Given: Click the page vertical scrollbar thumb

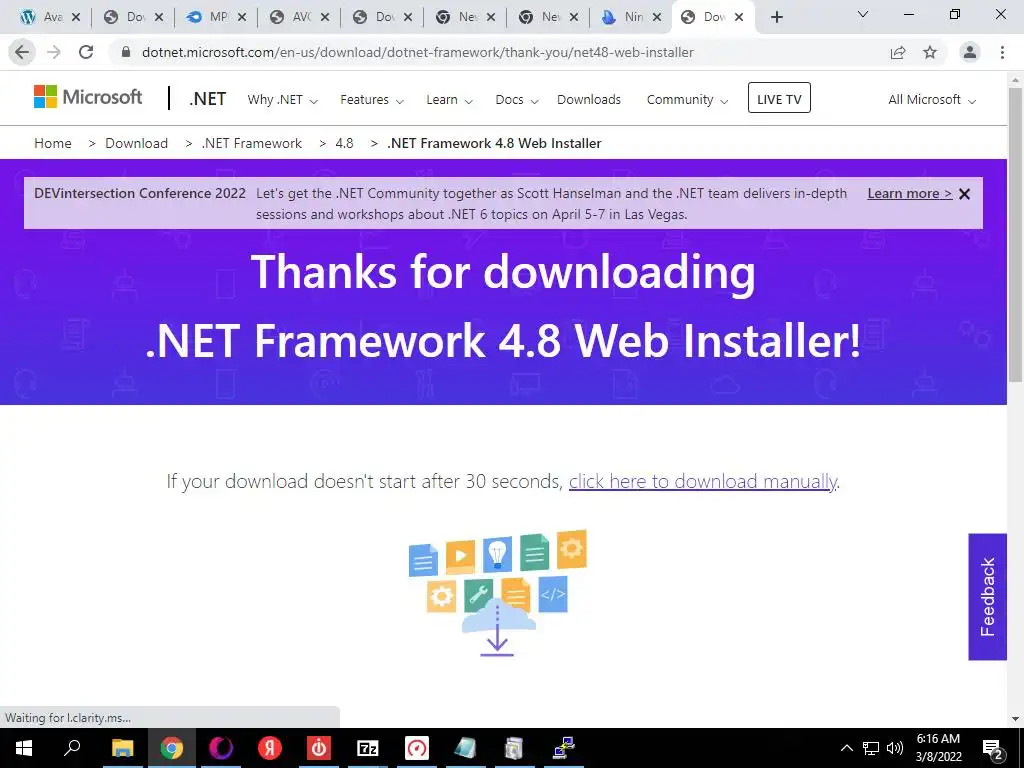Looking at the screenshot, I should pos(1016,234).
